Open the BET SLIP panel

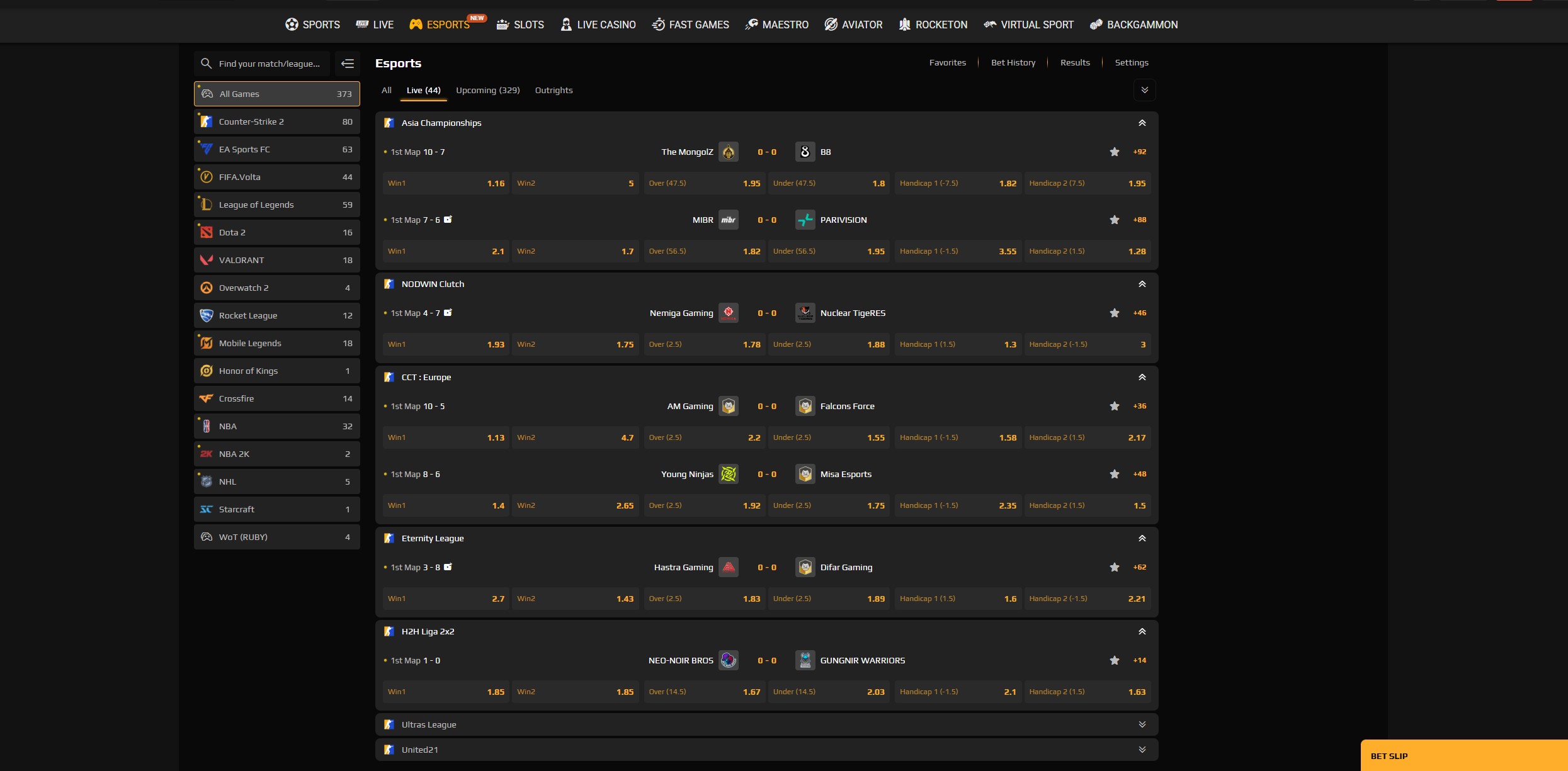(x=1464, y=755)
